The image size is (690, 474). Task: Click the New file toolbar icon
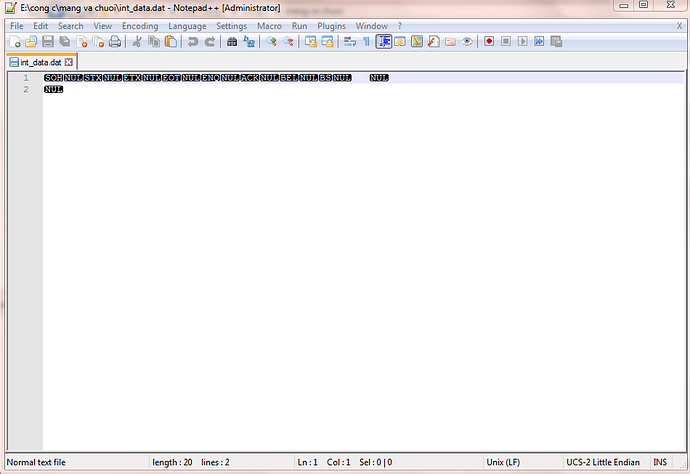point(15,42)
